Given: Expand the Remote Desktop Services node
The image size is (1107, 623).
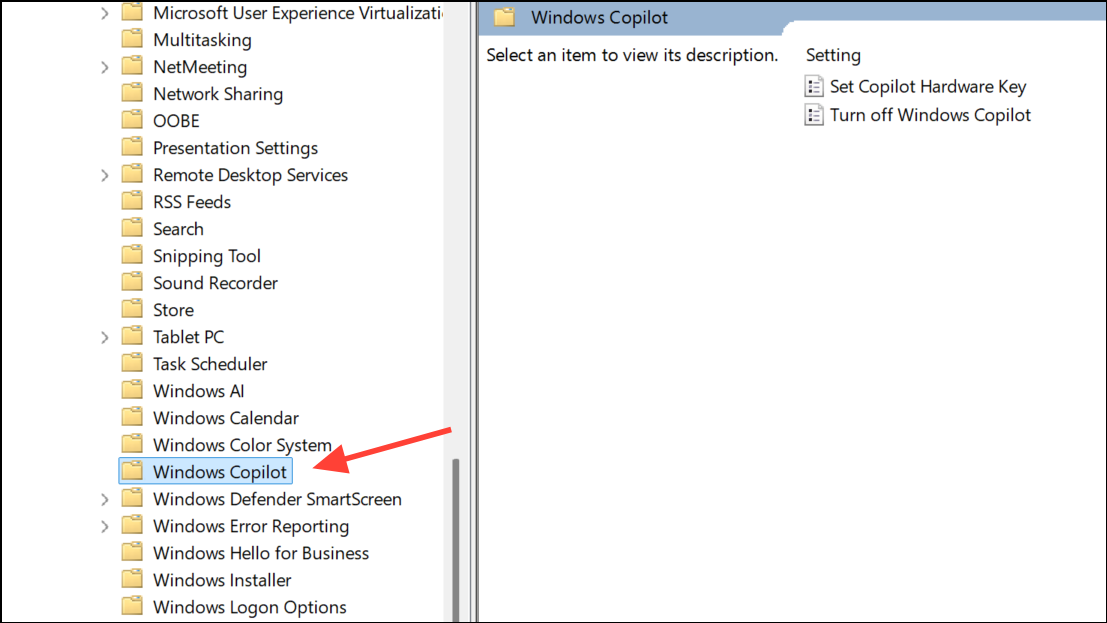Looking at the screenshot, I should (105, 175).
